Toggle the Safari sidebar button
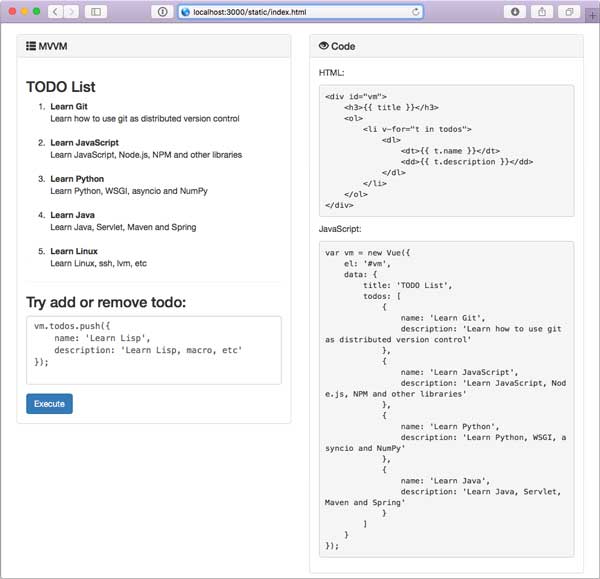This screenshot has height=579, width=600. click(96, 12)
